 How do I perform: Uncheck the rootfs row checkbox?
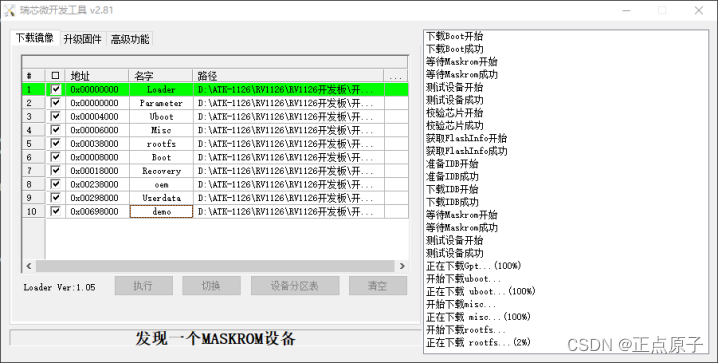pos(55,143)
